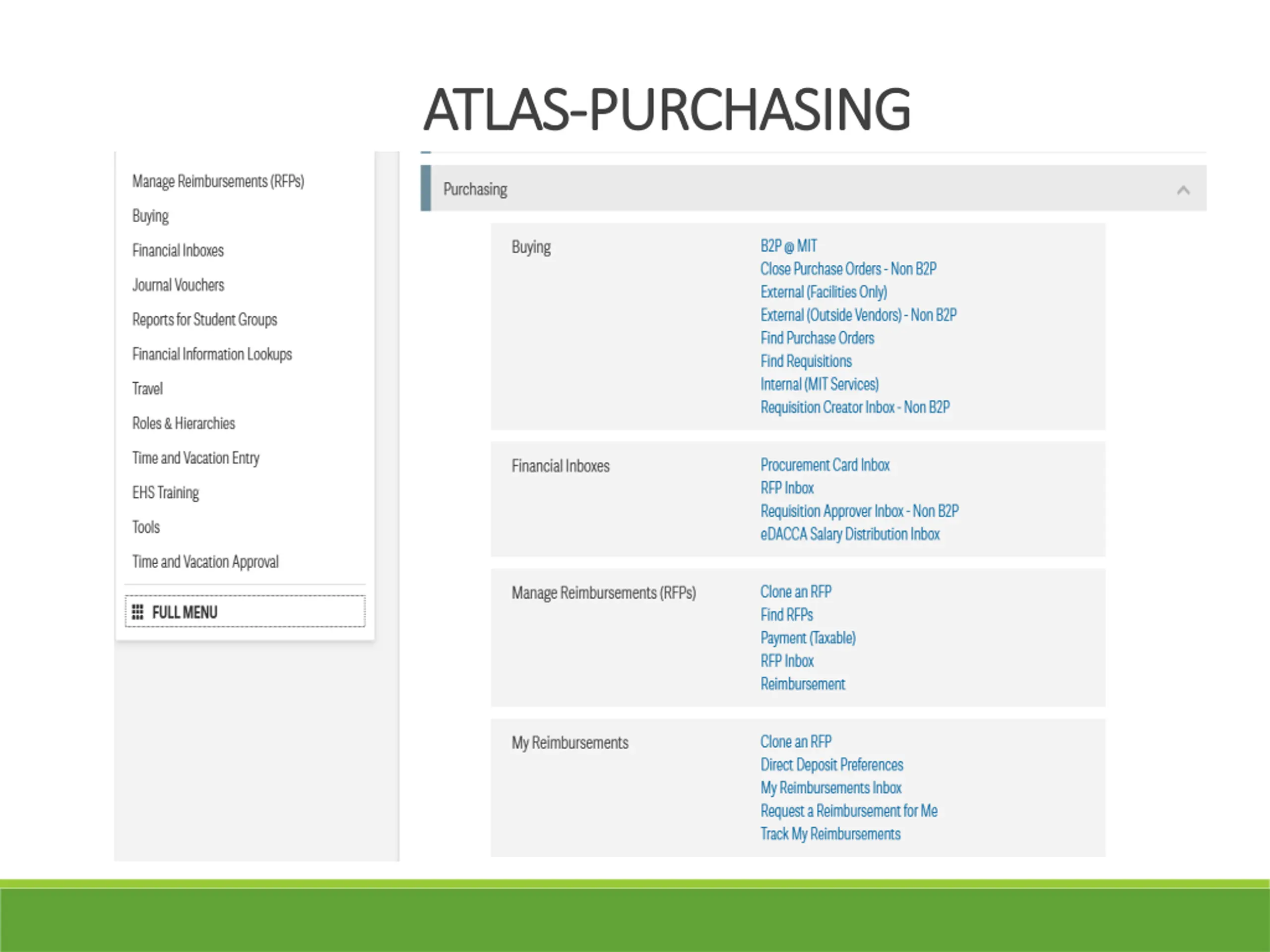Screen dimensions: 1270x952
Task: Select Roles & Hierarchies
Action: (184, 423)
